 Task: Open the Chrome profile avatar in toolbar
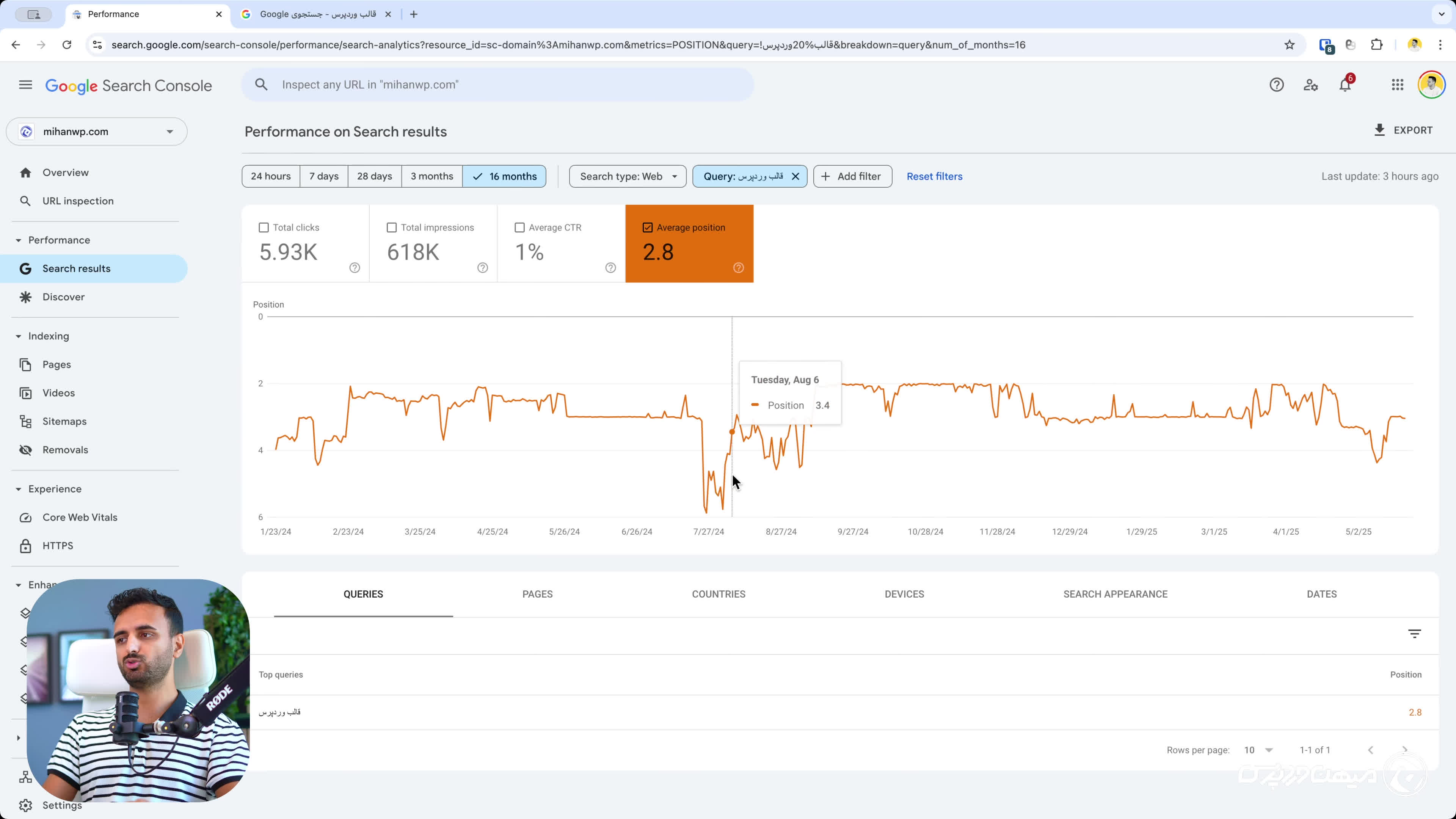[x=1414, y=45]
